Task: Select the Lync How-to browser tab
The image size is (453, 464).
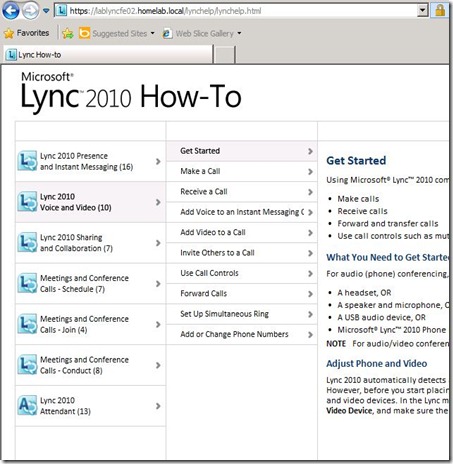Action: point(108,55)
